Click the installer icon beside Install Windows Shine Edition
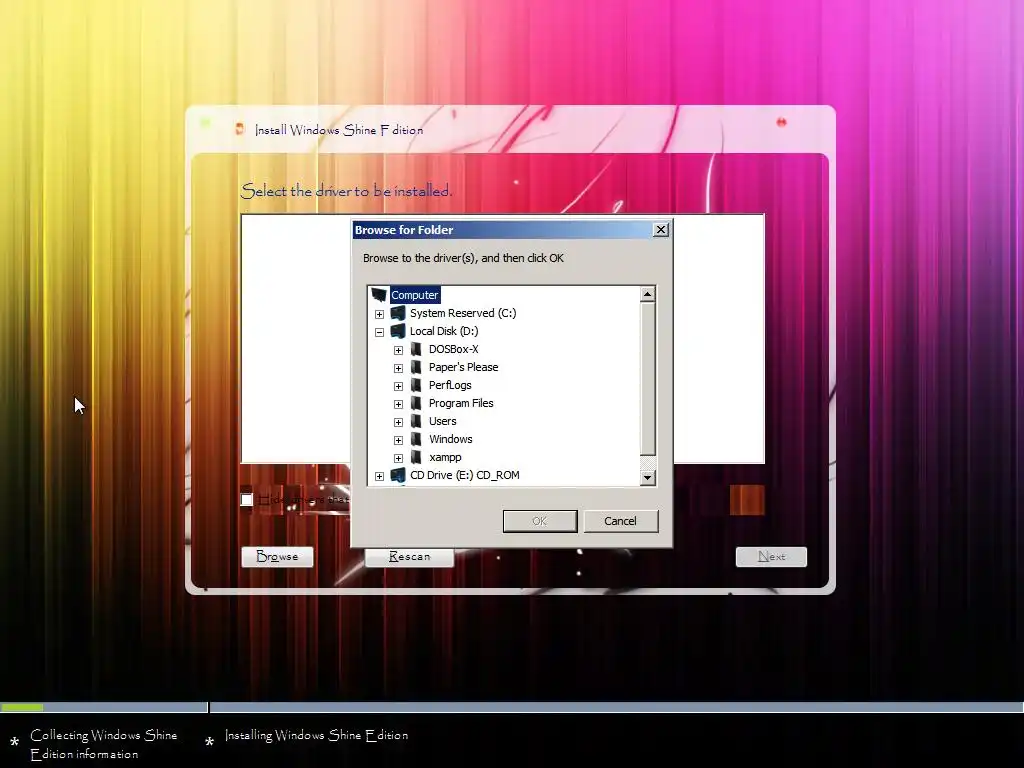Screen dimensions: 1024x768 pyautogui.click(x=240, y=129)
